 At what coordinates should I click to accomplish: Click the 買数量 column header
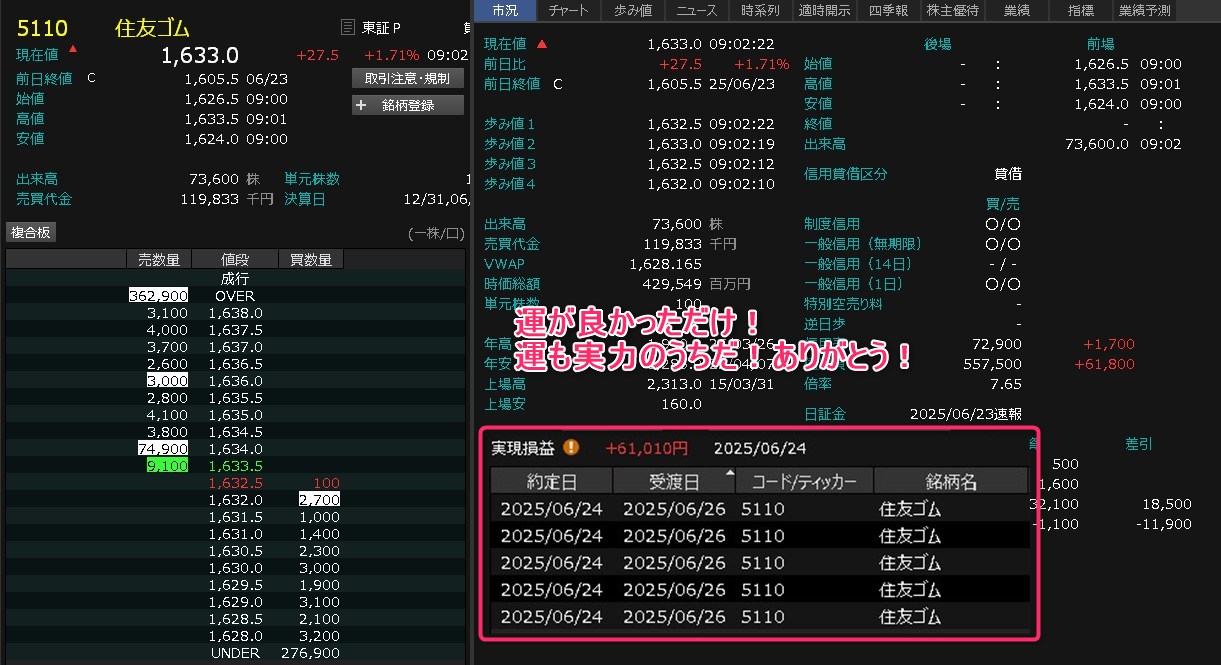(x=311, y=260)
